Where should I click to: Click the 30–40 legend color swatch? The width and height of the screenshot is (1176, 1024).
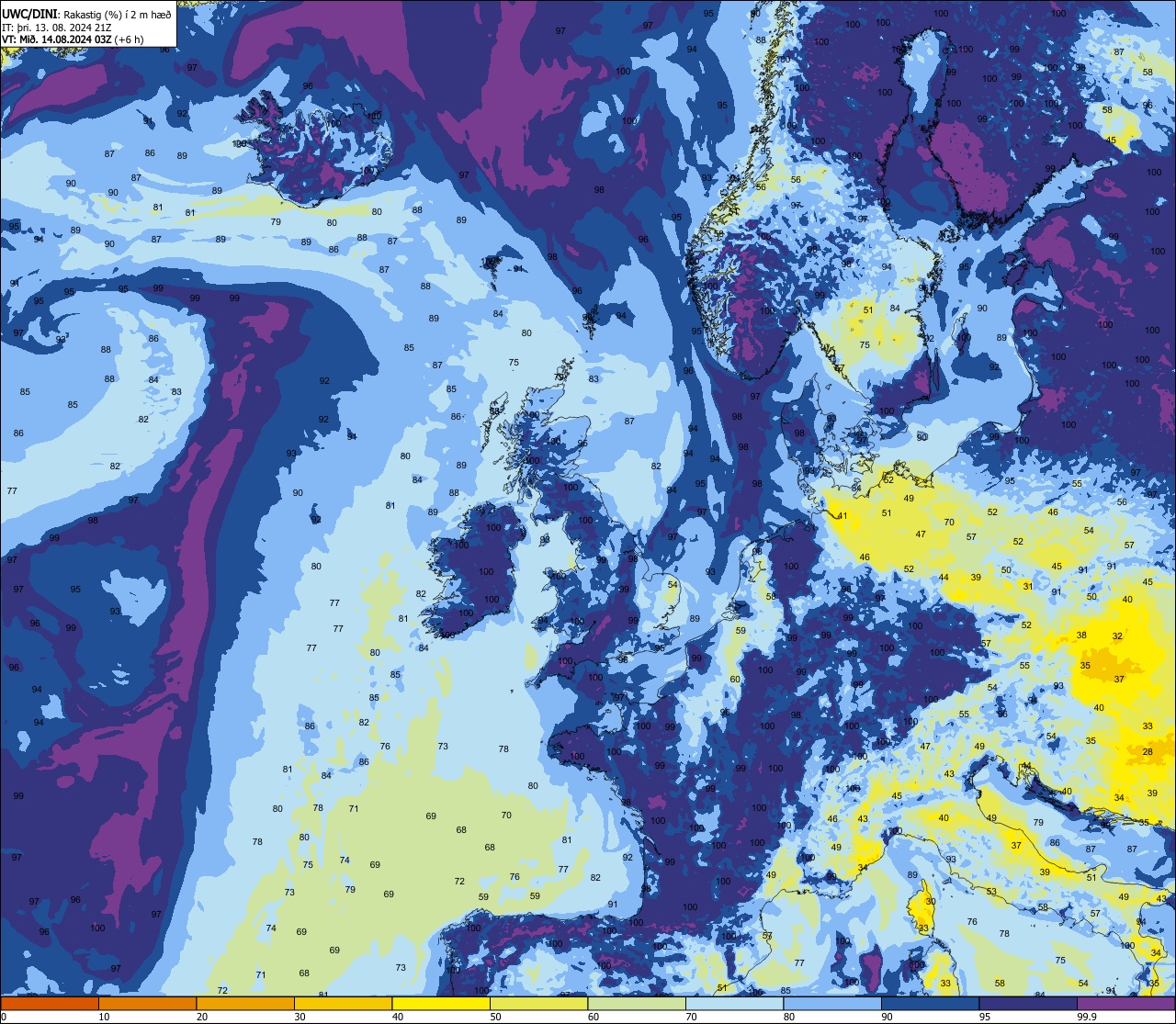343,1003
